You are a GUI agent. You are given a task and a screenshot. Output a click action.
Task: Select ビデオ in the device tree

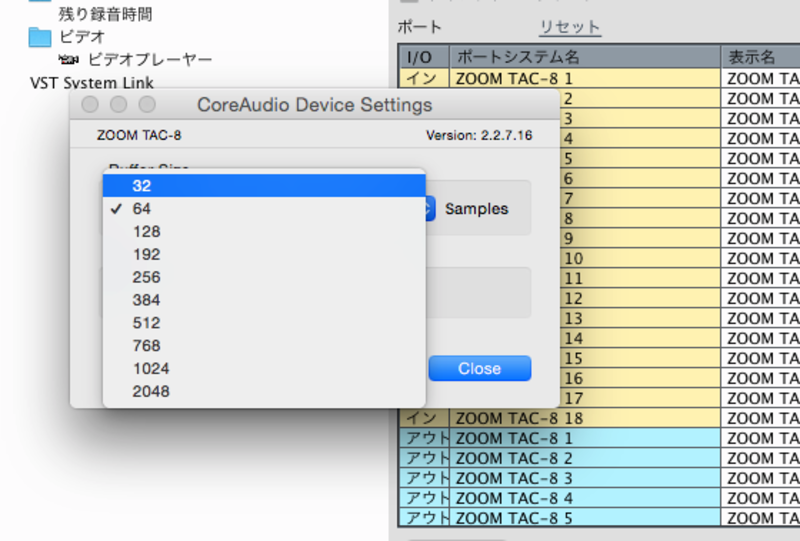point(82,37)
